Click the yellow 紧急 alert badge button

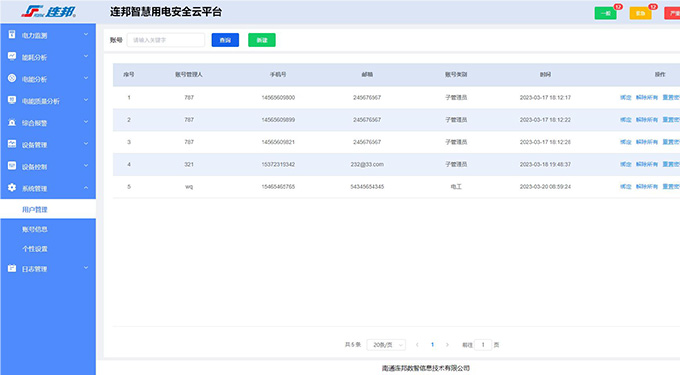click(641, 13)
